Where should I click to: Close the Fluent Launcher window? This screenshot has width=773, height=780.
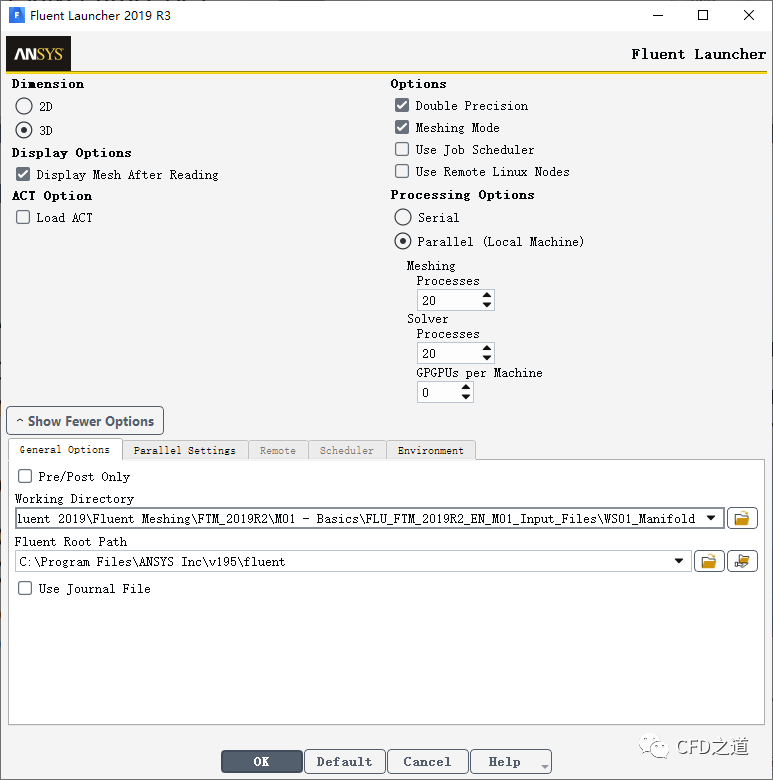click(749, 15)
